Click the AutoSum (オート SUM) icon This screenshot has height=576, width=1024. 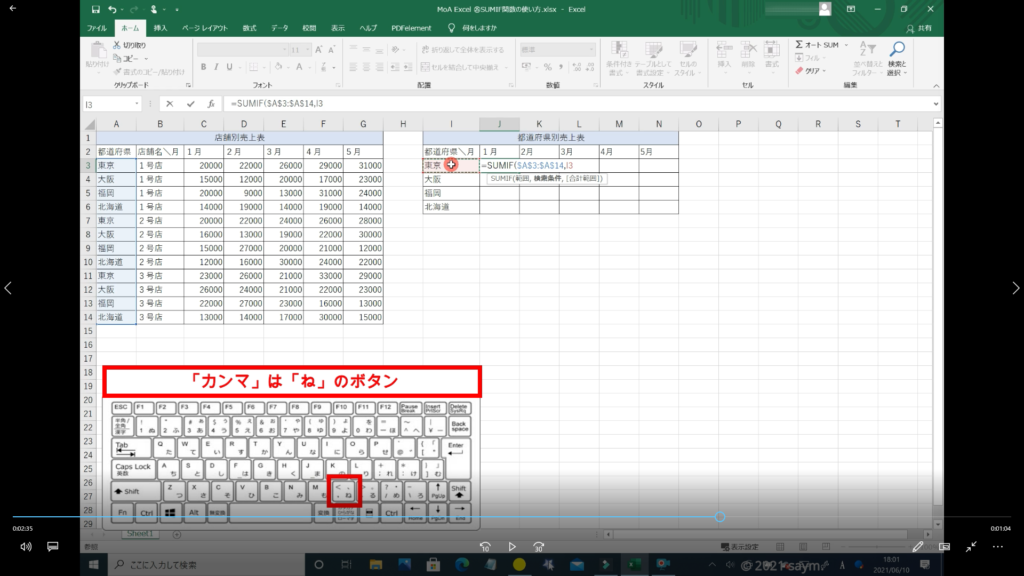point(820,45)
